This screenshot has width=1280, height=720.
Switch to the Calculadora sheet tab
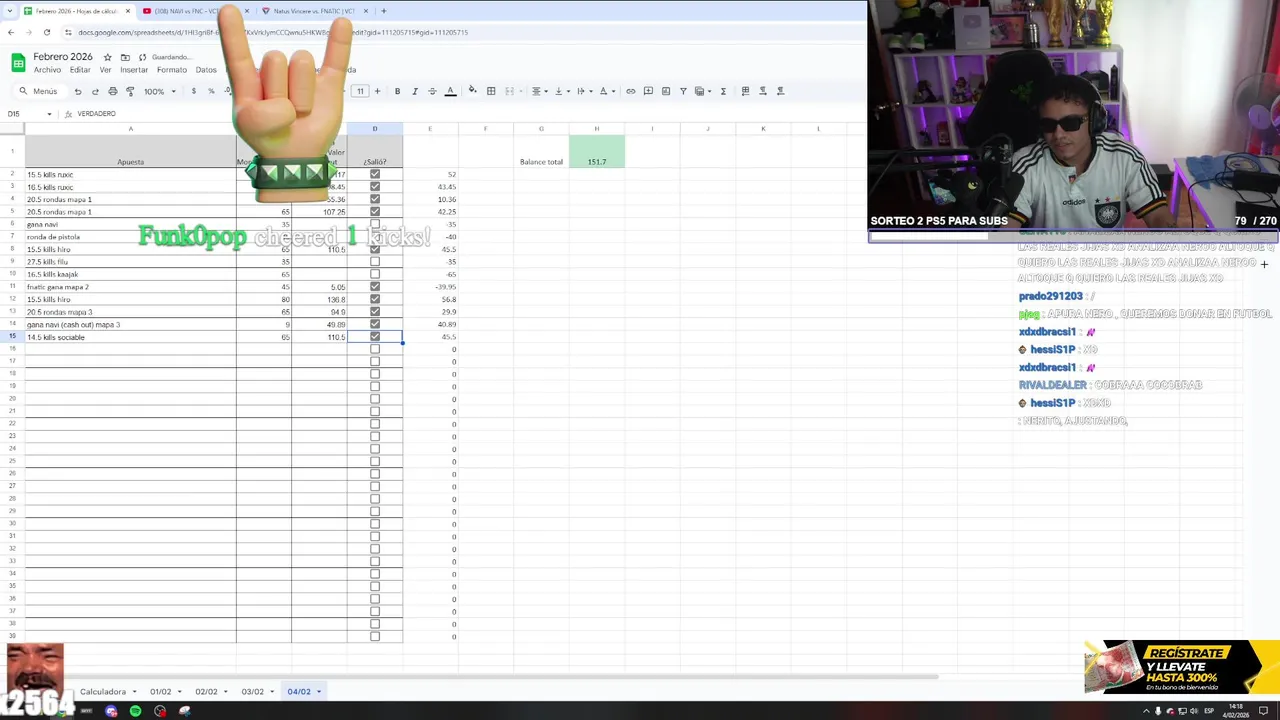103,692
